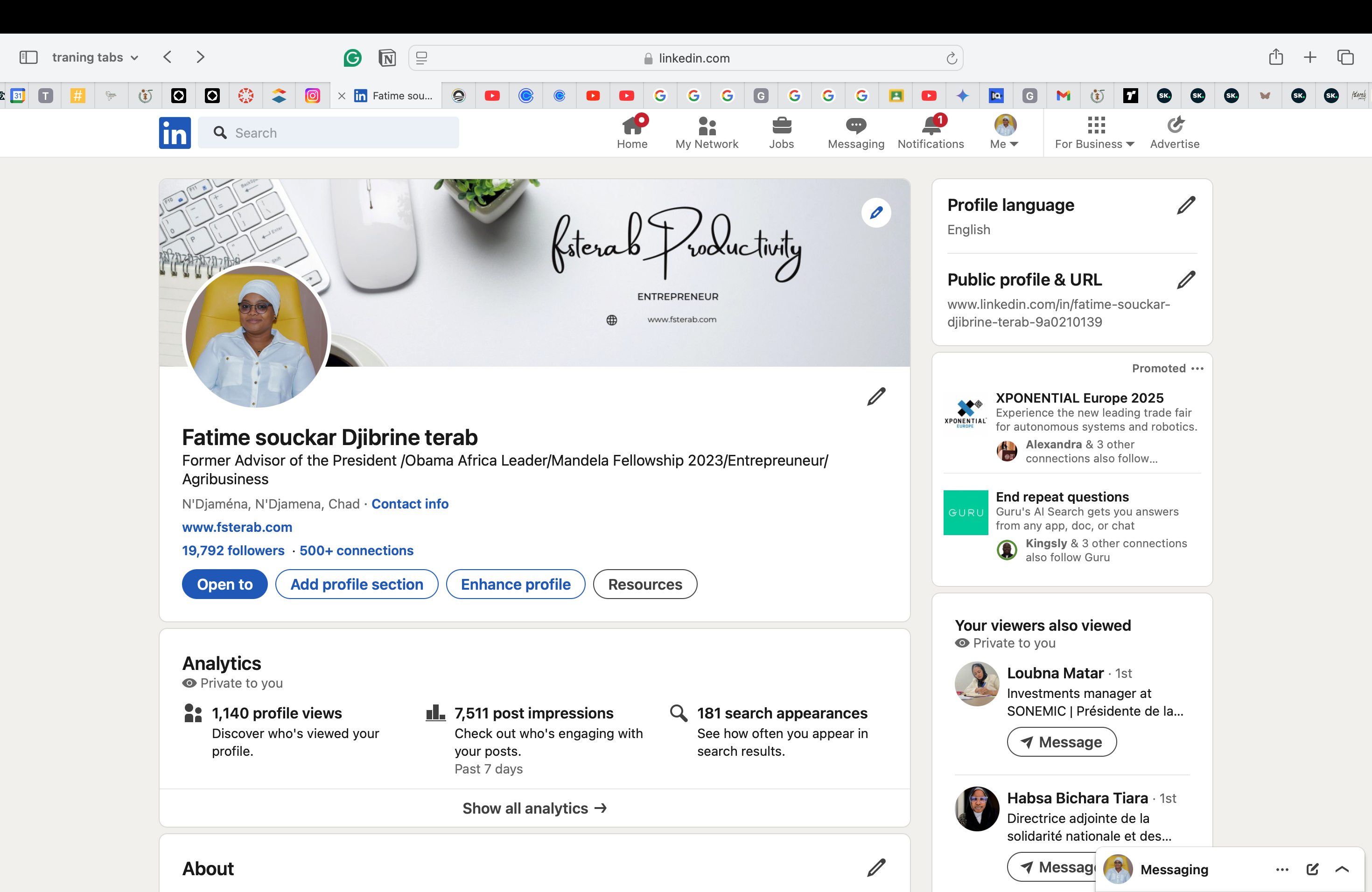The image size is (1372, 892).
Task: Open messaging panel options three dots
Action: click(x=1282, y=870)
